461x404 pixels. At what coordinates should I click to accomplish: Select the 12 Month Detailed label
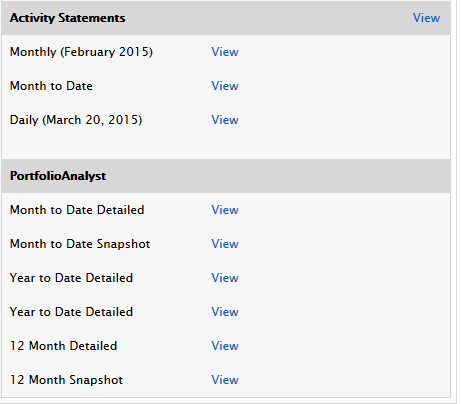[x=63, y=346]
